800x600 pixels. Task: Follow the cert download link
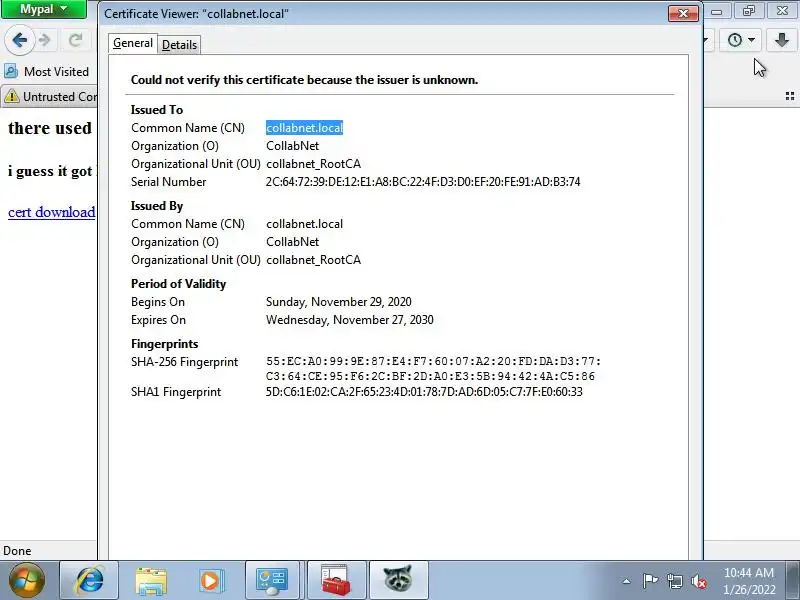tap(52, 212)
